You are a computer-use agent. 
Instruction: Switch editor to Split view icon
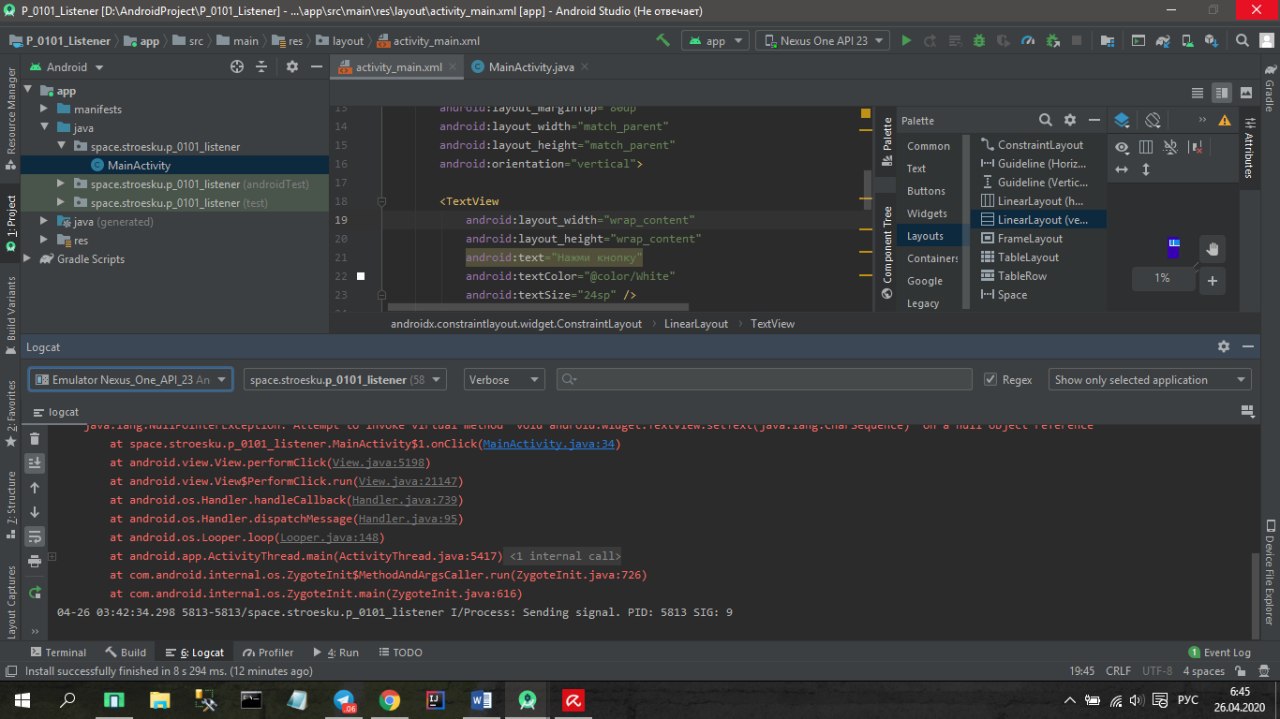(1221, 92)
